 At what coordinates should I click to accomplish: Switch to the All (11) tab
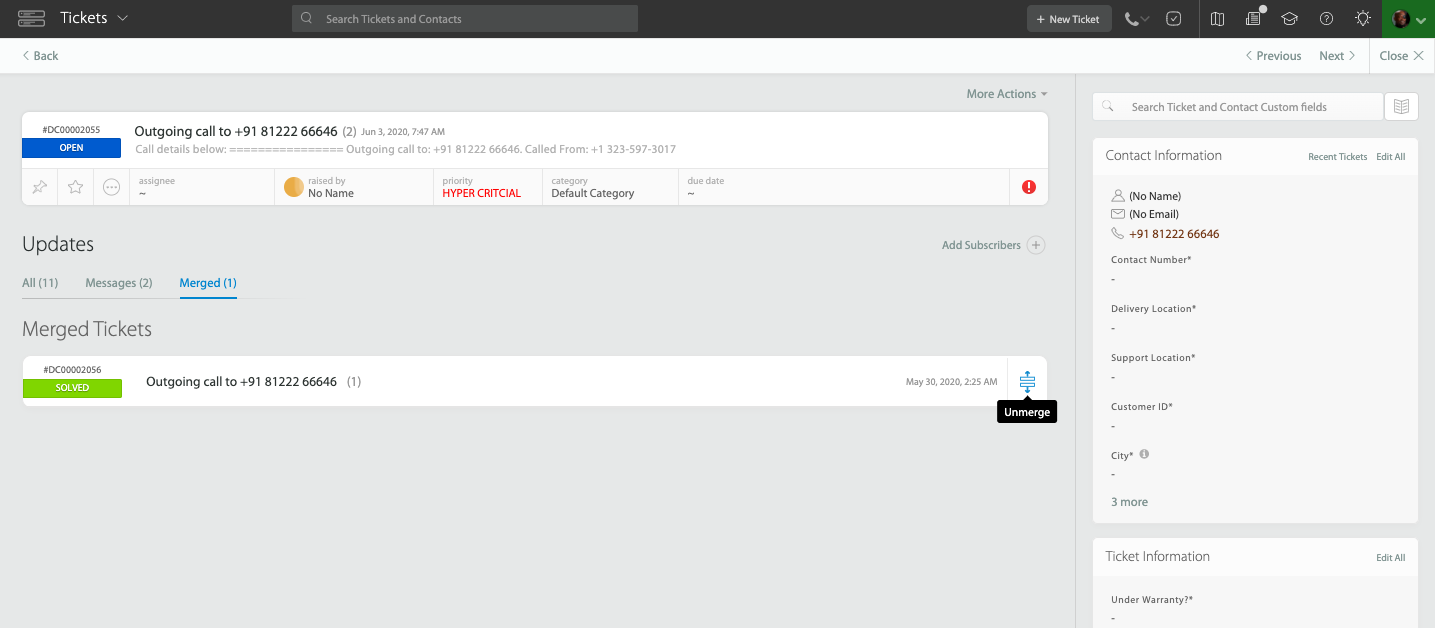[40, 283]
